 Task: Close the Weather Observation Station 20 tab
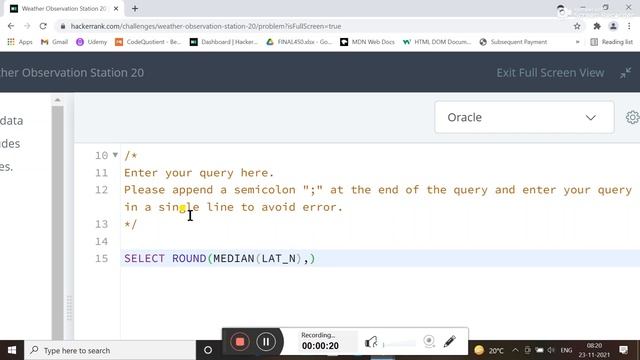click(x=116, y=8)
